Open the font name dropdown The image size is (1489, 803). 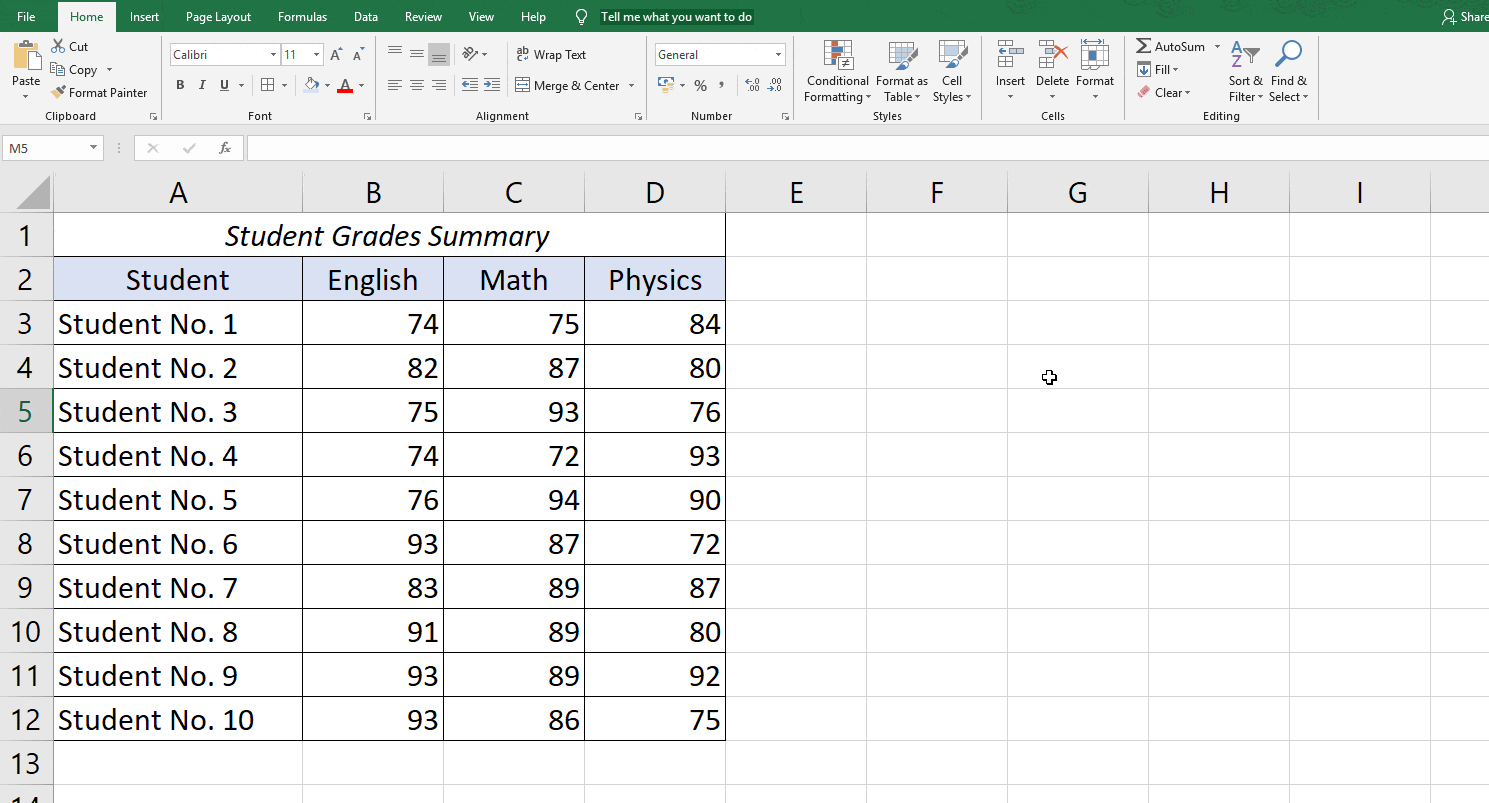click(x=272, y=53)
